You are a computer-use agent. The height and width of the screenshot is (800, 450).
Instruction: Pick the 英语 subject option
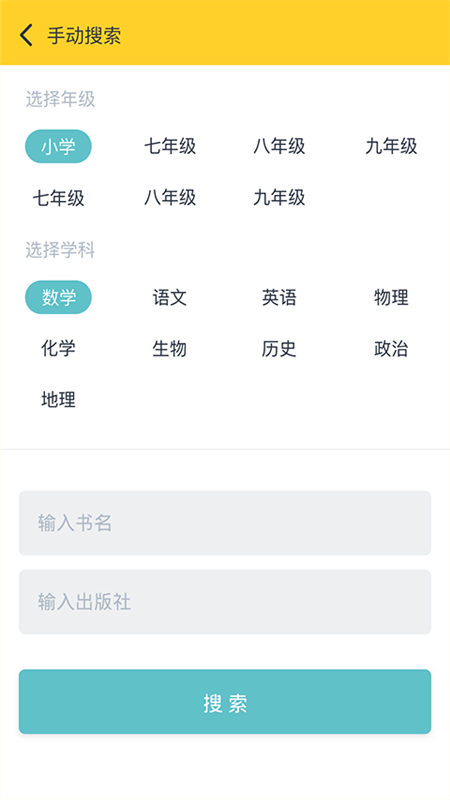click(x=280, y=297)
